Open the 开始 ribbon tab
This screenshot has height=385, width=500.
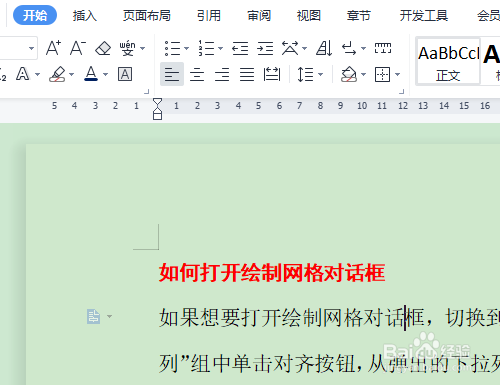pos(35,15)
